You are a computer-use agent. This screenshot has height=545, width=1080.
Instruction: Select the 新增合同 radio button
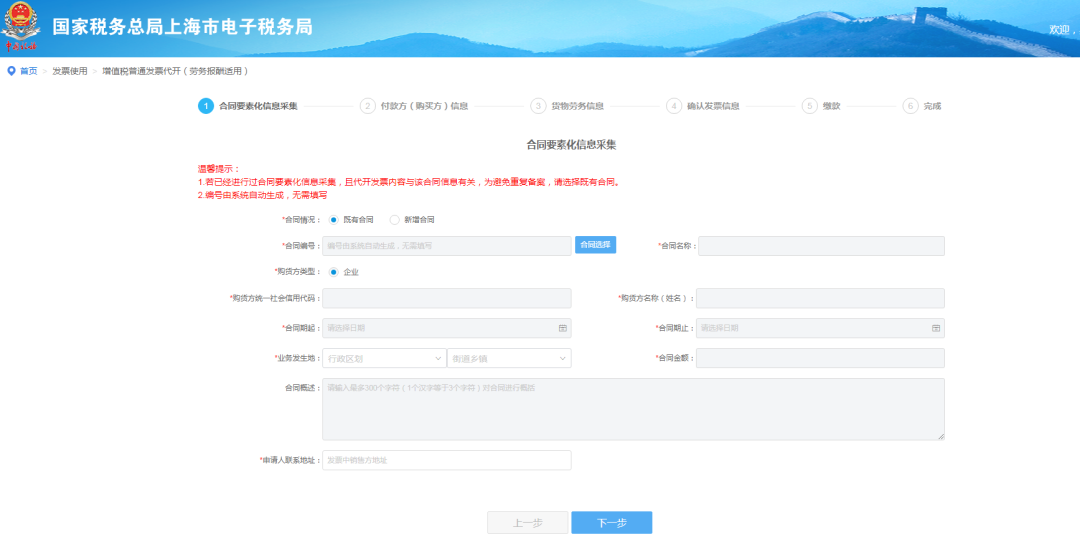coord(394,219)
